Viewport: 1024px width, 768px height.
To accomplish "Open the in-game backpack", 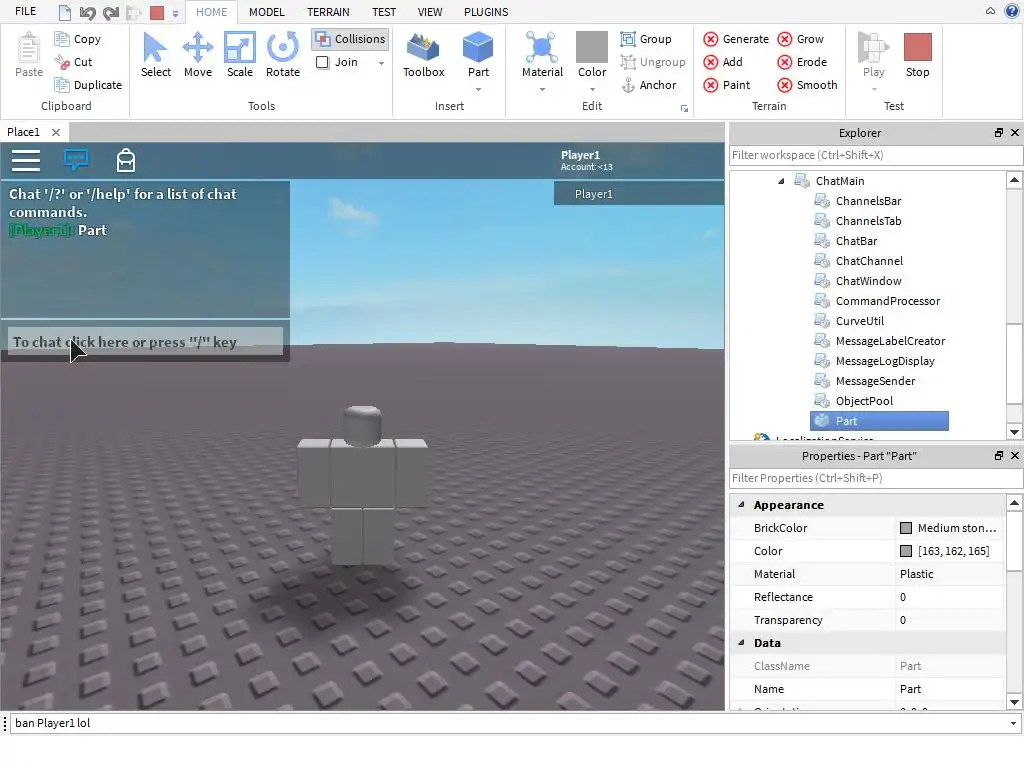I will (x=125, y=160).
